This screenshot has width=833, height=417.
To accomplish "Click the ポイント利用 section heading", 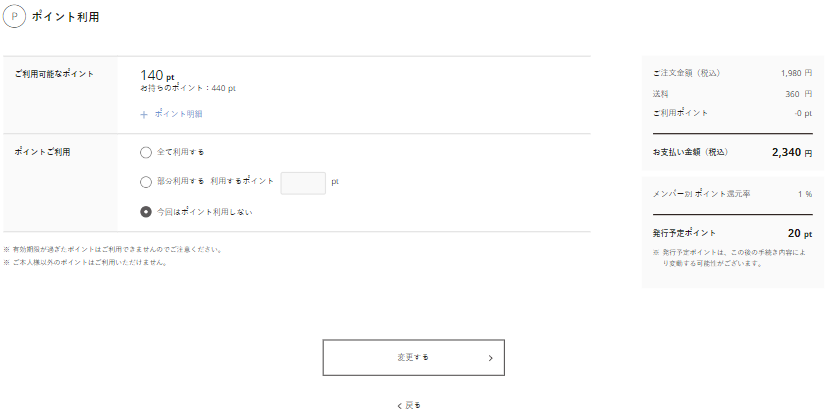I will (65, 18).
